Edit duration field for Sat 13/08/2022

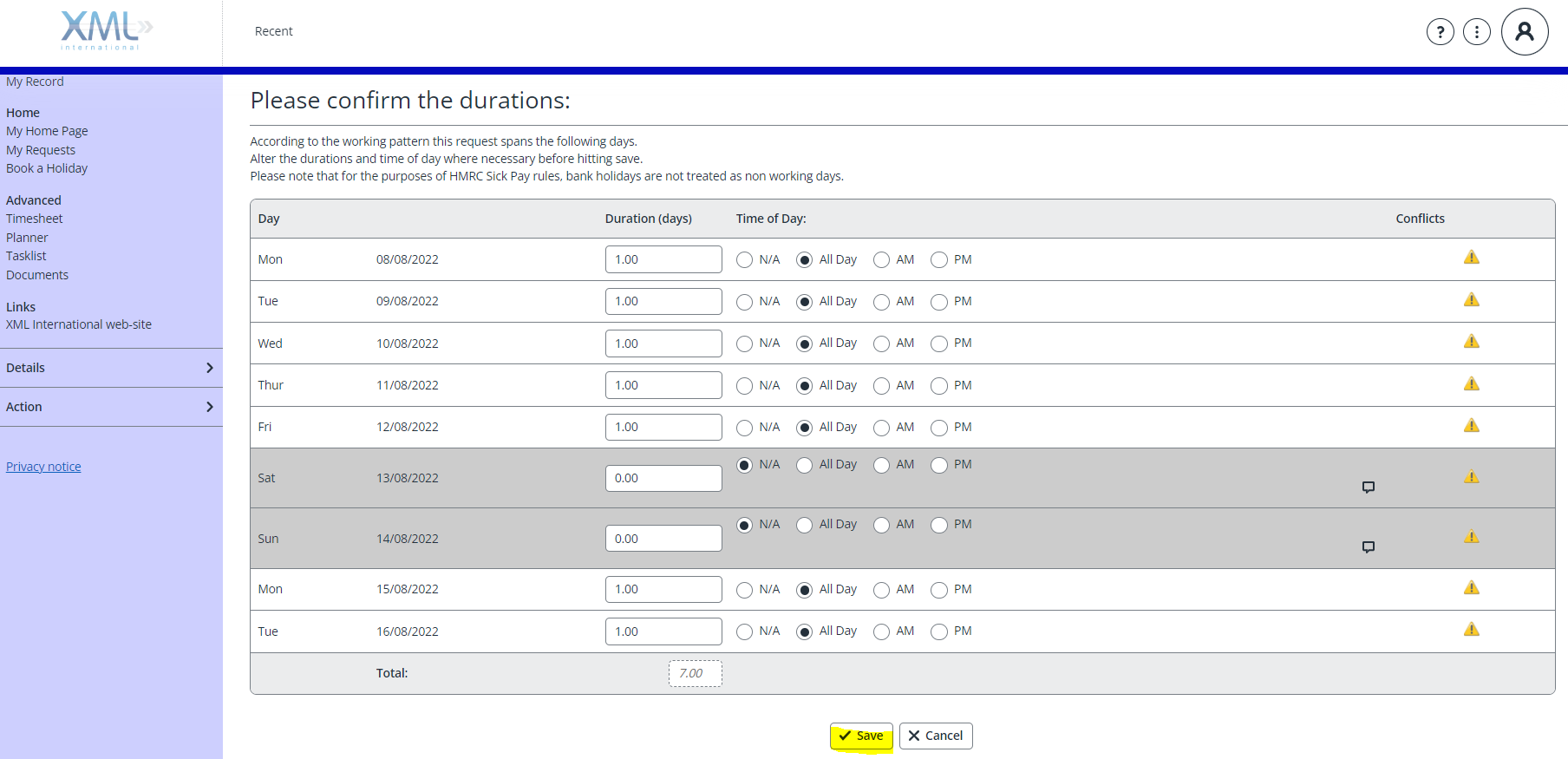pos(663,478)
